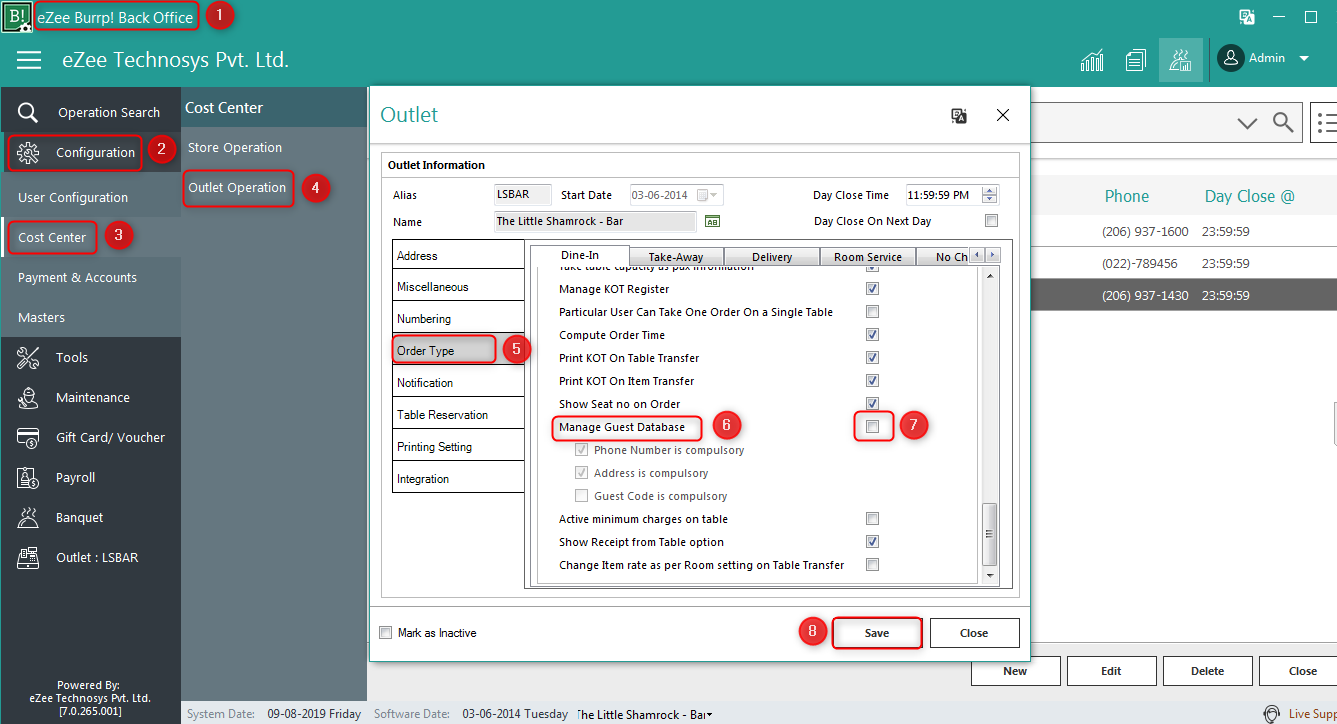Check the Mark as Inactive checkbox

[x=386, y=633]
